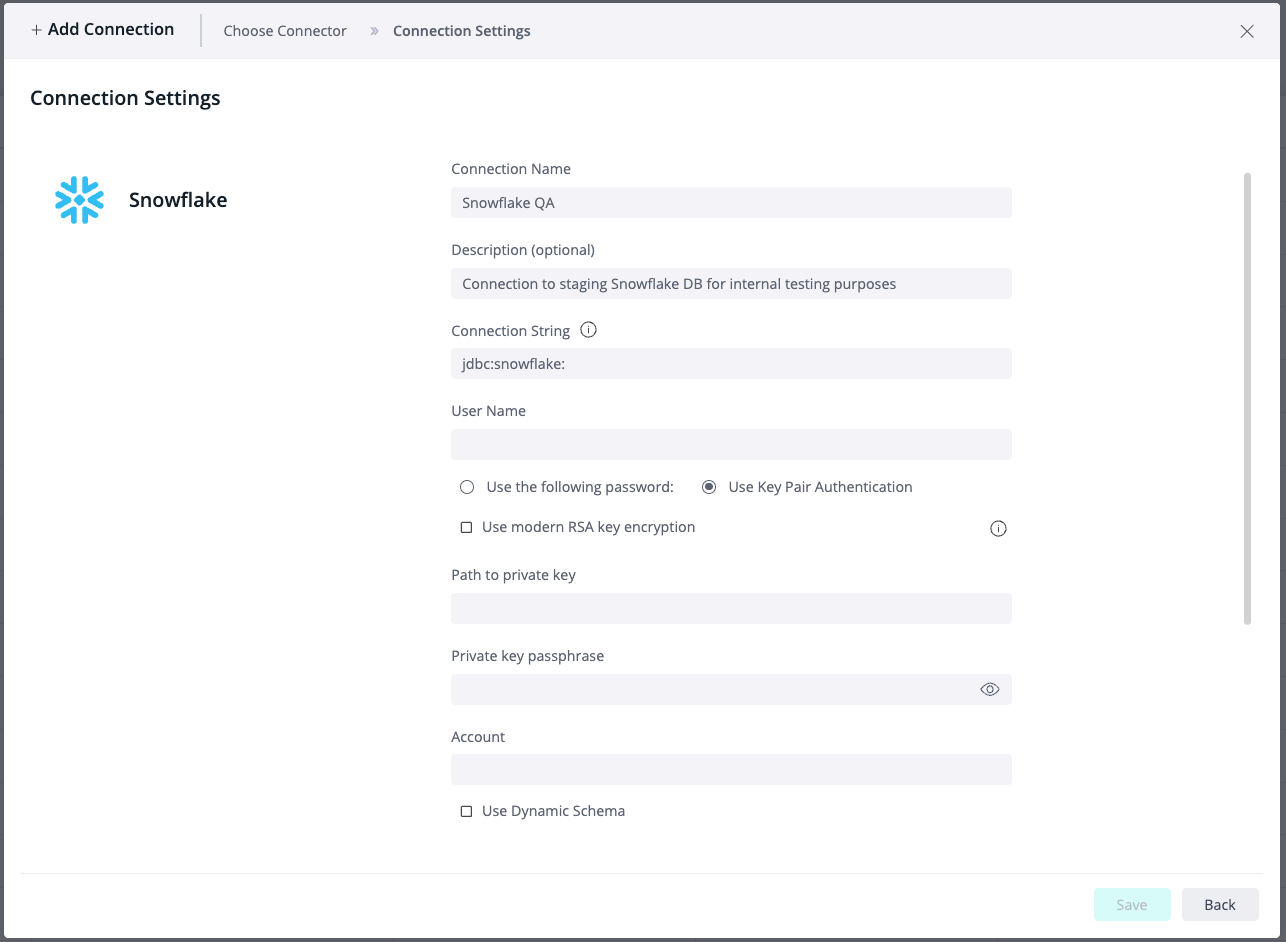The height and width of the screenshot is (942, 1286).
Task: Click the Path to private key label
Action: pyautogui.click(x=513, y=575)
